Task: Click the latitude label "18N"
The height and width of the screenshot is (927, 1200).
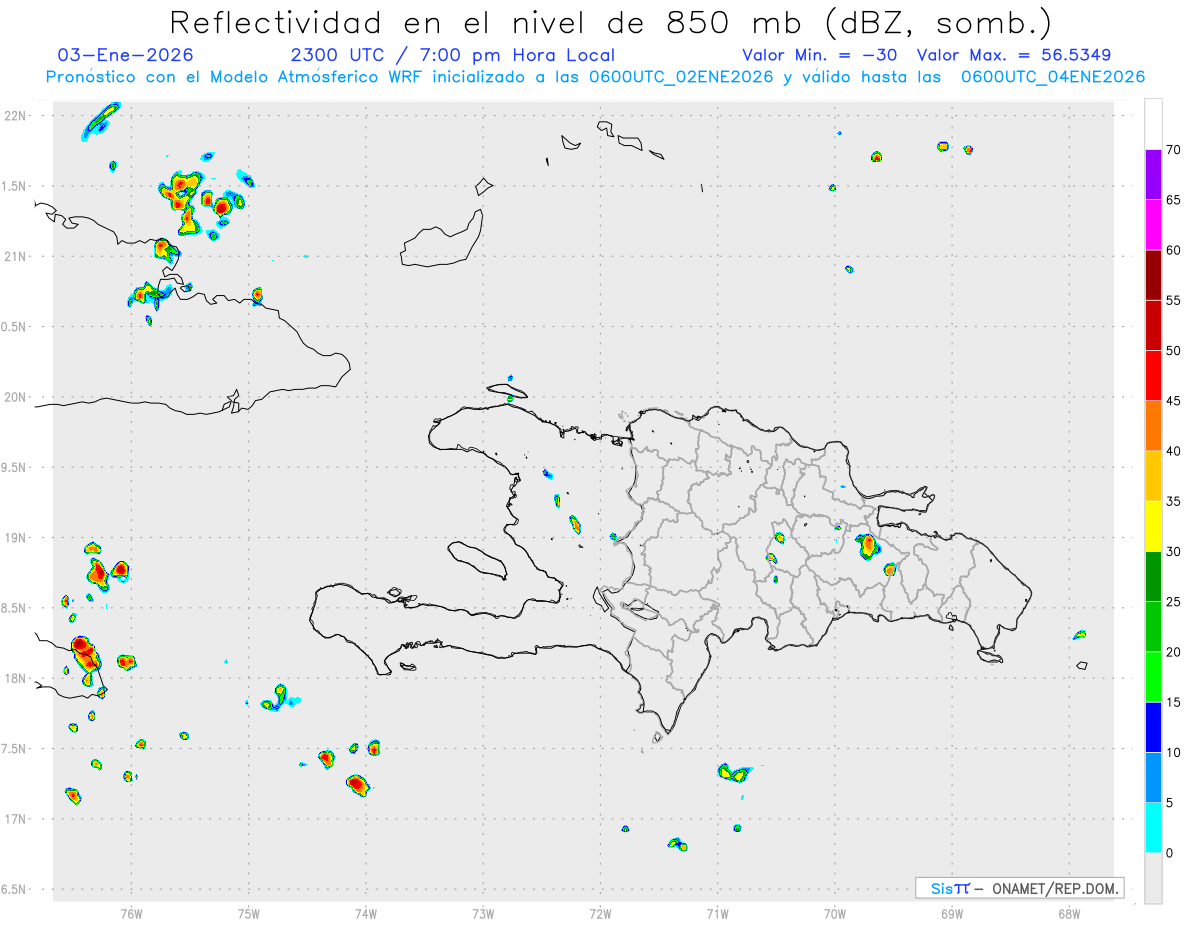Action: 16,678
